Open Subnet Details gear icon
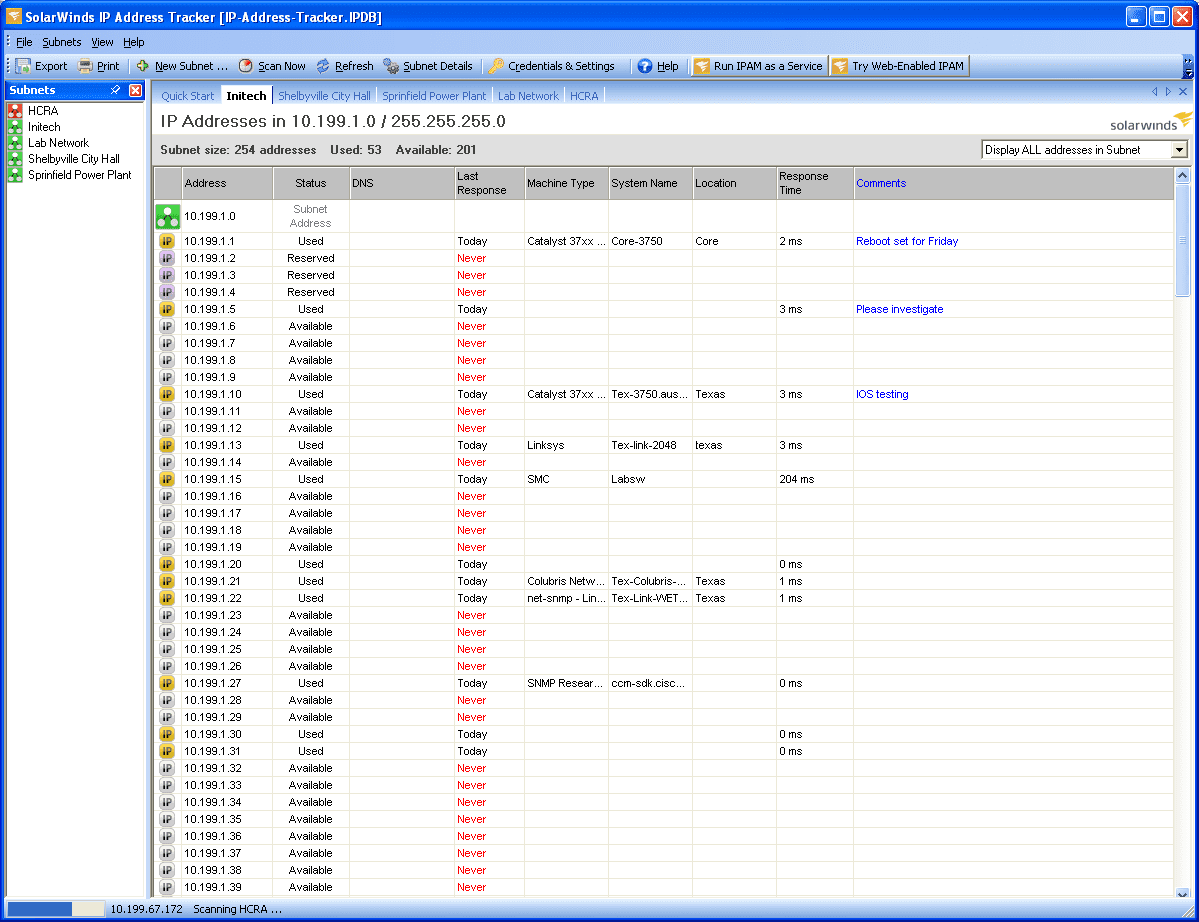1199x922 pixels. [x=392, y=67]
